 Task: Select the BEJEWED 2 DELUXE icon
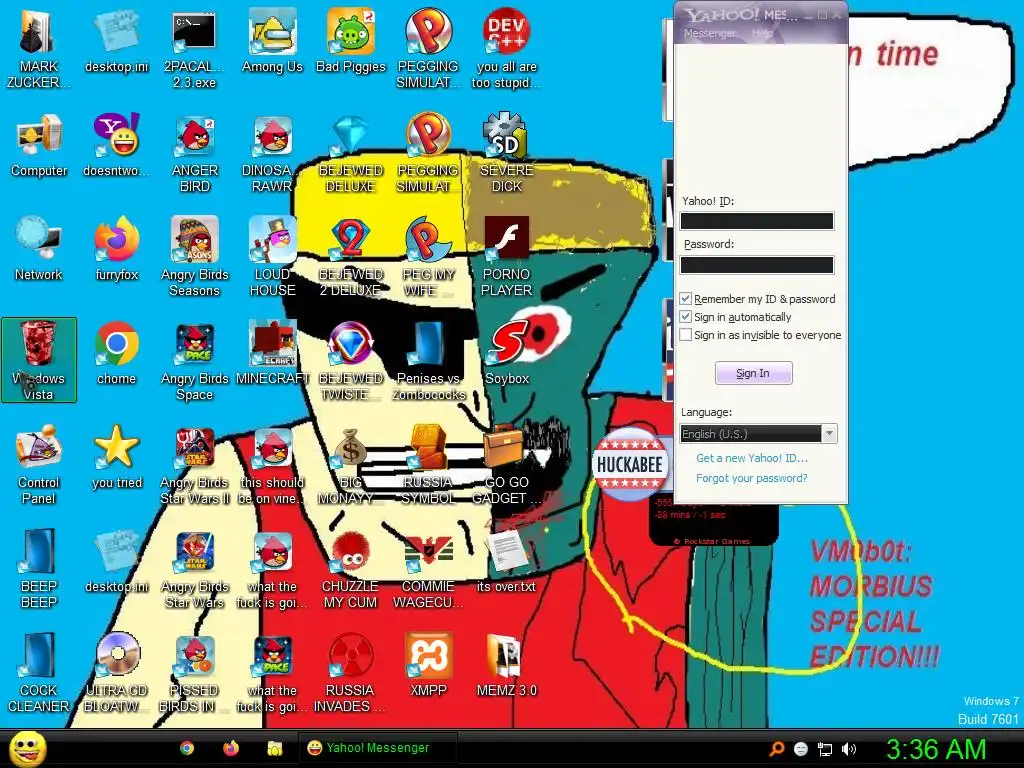click(x=351, y=256)
